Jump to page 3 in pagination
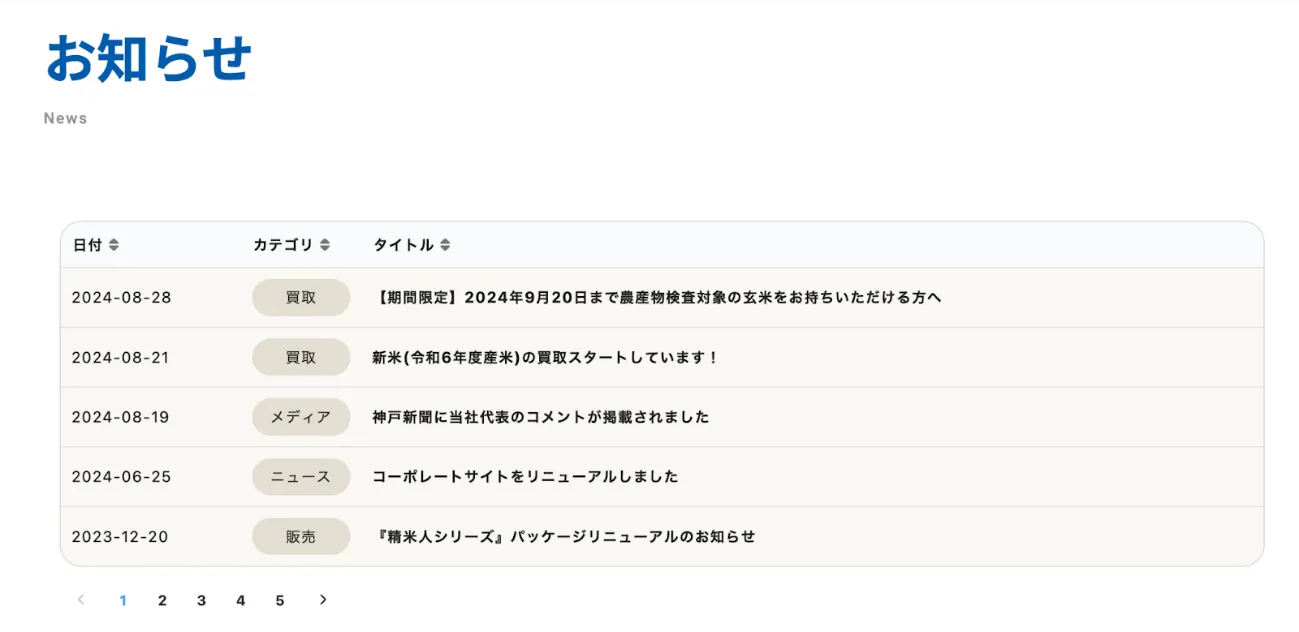 [x=201, y=601]
